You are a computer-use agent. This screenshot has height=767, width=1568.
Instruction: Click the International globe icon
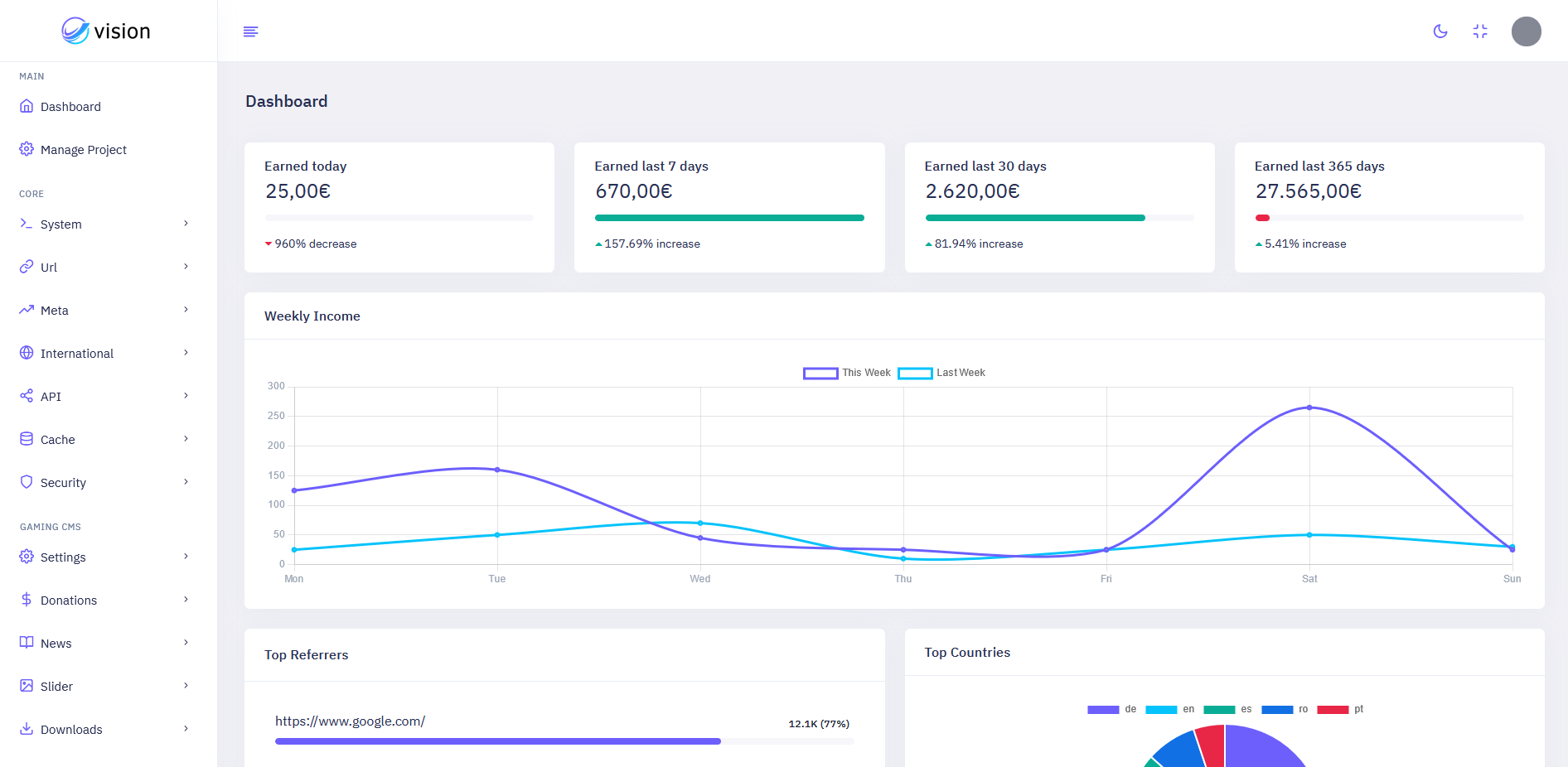(x=27, y=353)
